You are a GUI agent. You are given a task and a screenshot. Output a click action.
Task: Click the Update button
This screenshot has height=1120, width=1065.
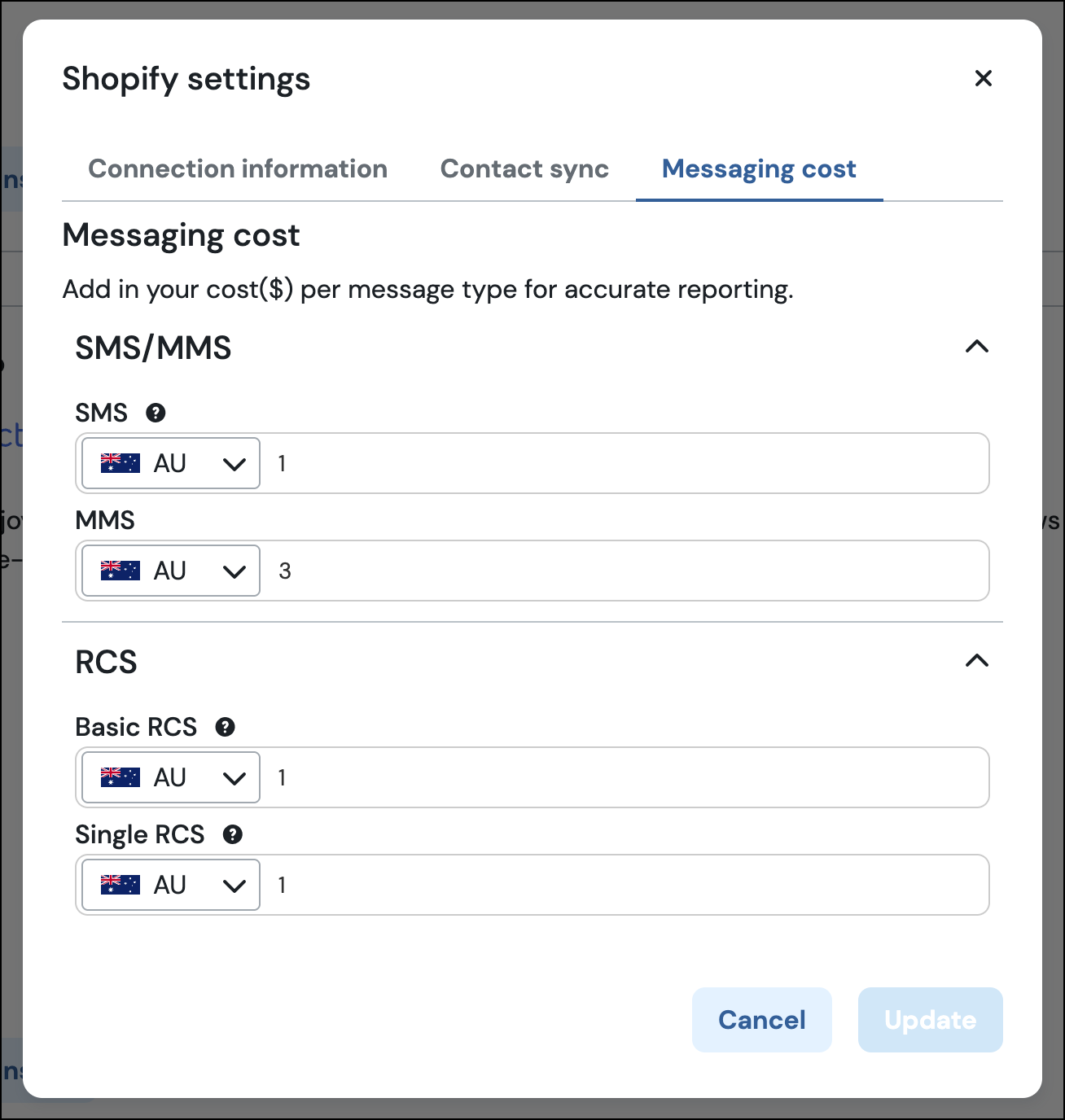[x=930, y=1020]
